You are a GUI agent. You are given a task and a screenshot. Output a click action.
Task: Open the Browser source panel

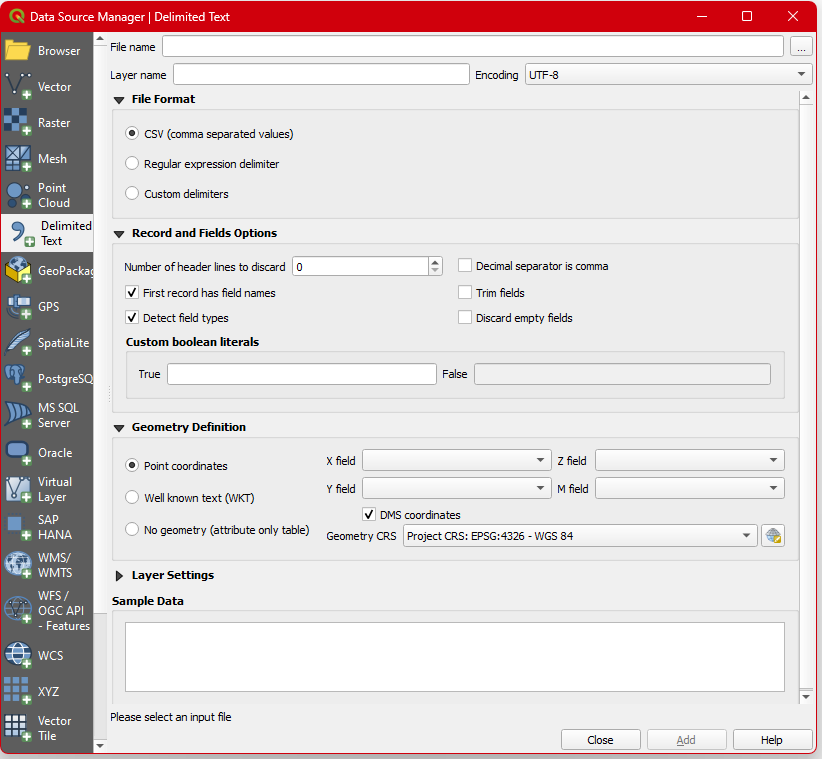point(46,51)
